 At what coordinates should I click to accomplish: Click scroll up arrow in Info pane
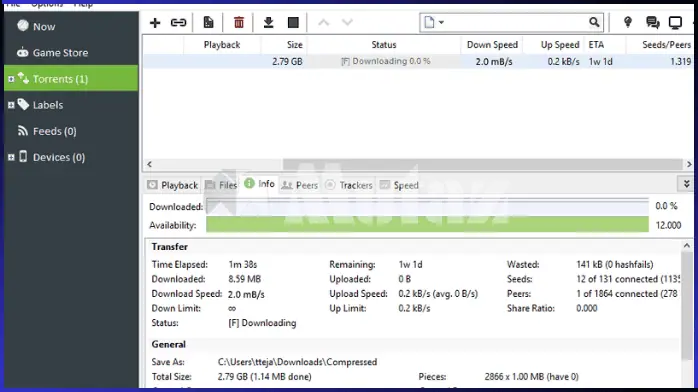tap(687, 246)
